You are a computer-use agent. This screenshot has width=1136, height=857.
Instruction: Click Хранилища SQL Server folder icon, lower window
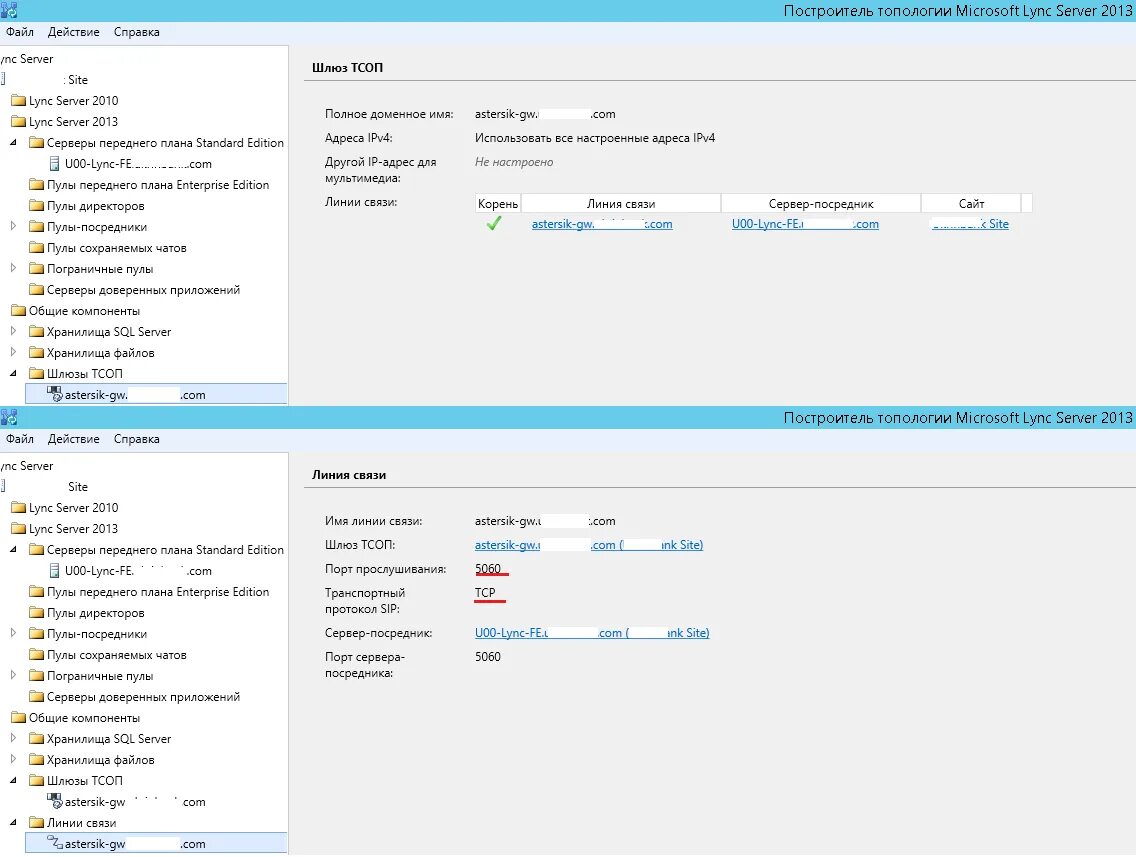(x=36, y=739)
